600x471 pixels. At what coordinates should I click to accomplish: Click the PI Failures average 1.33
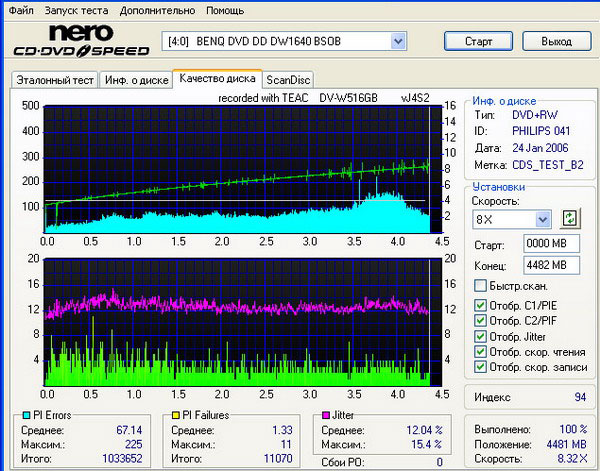pos(282,430)
